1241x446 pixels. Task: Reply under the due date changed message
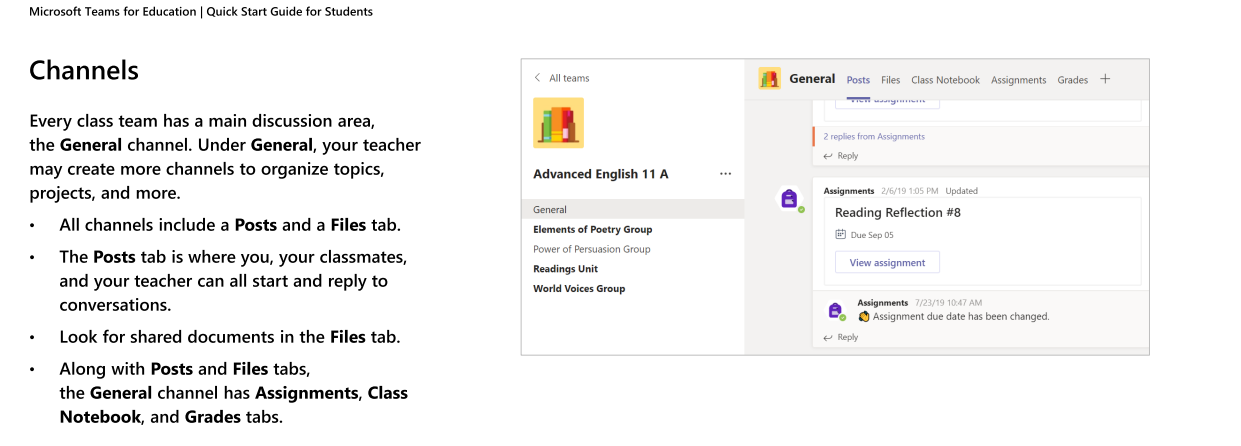pyautogui.click(x=840, y=337)
